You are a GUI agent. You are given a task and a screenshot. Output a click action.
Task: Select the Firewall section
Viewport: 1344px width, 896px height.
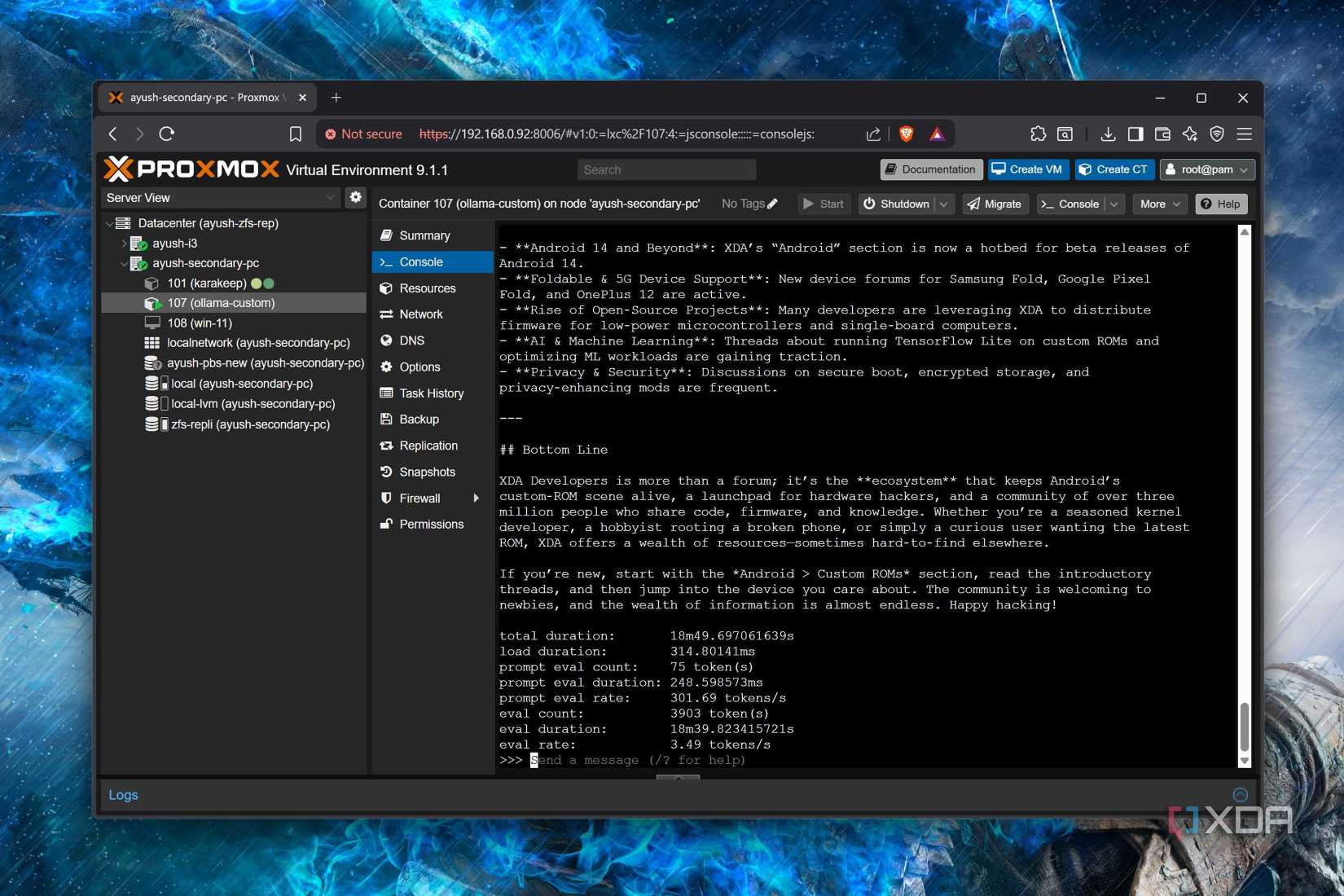tap(419, 499)
